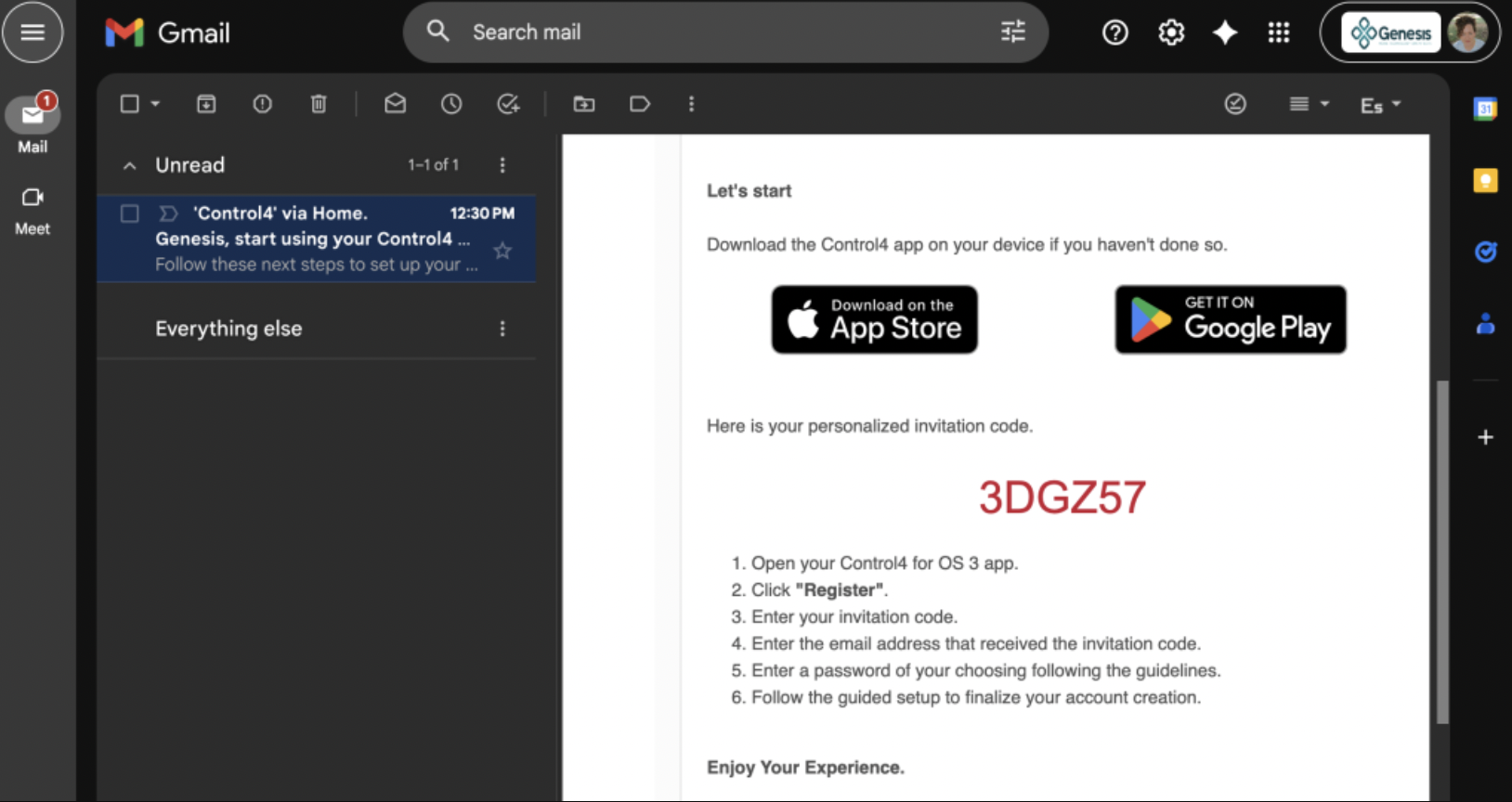Screen dimensions: 1512x802
Task: Open Google Keep side panel
Action: point(1485,180)
